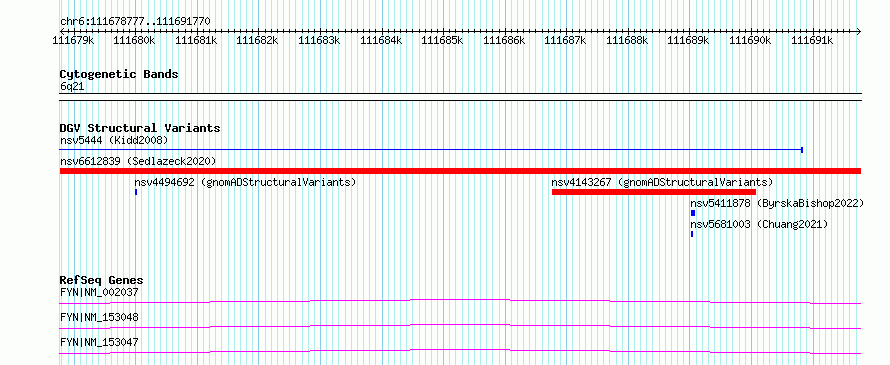Click the magenta FYN|NM_153048 transcript line
Viewport: 890px width, 365px height.
pos(460,326)
